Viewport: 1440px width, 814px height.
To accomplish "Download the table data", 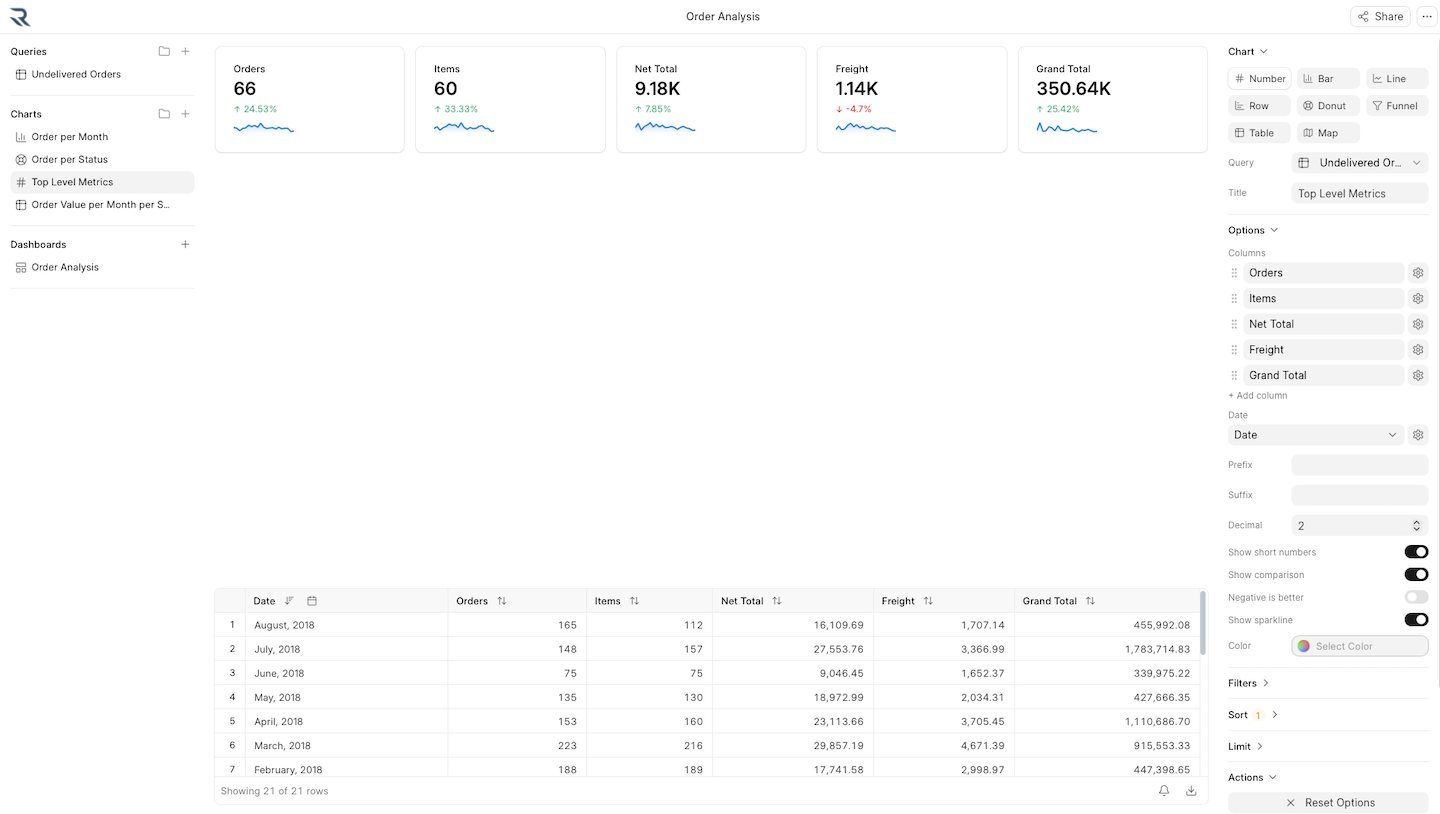I will (1191, 790).
